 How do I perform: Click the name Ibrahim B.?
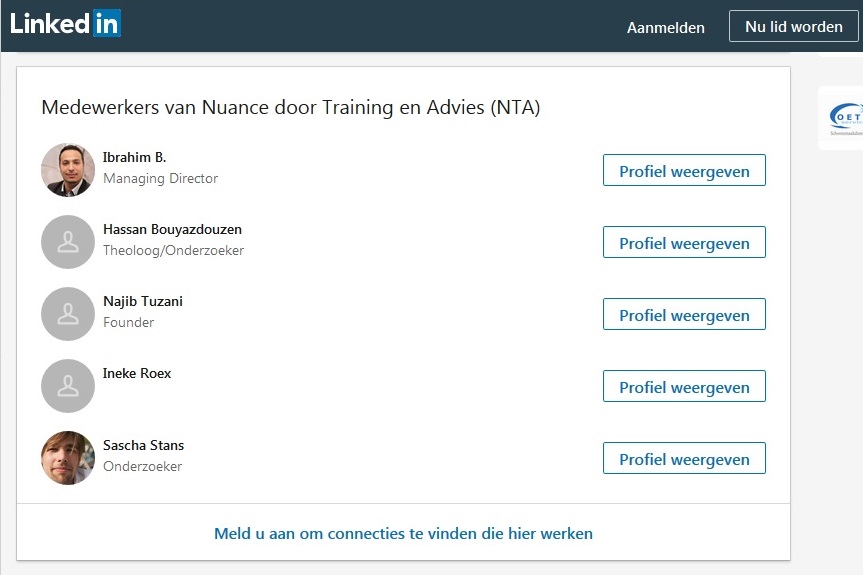pos(134,157)
